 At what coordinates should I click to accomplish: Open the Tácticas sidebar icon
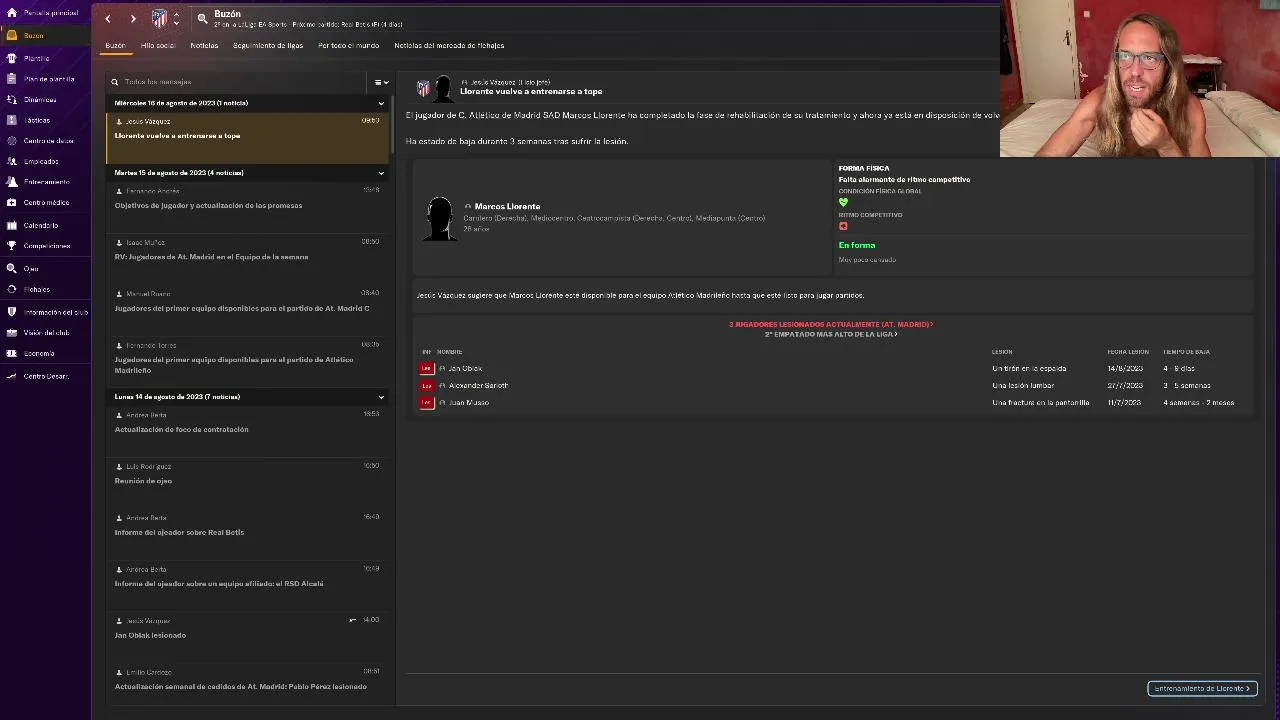tap(11, 120)
